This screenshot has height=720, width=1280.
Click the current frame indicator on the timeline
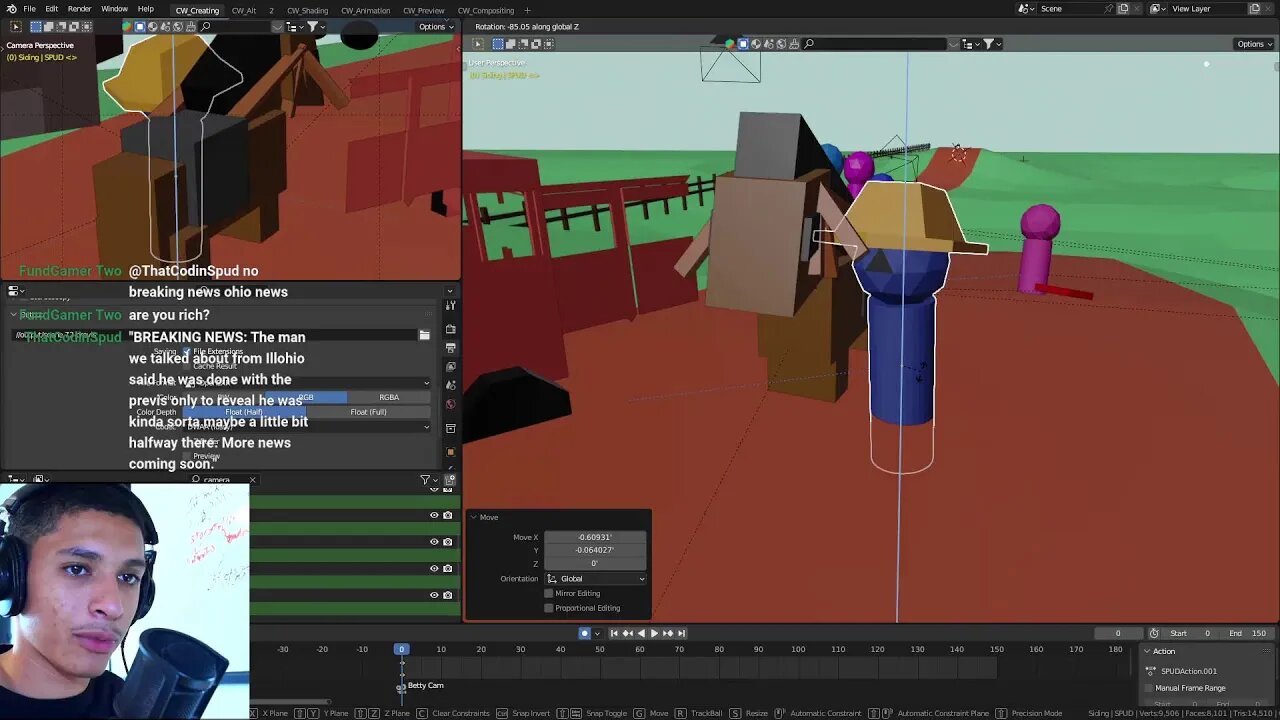(401, 649)
